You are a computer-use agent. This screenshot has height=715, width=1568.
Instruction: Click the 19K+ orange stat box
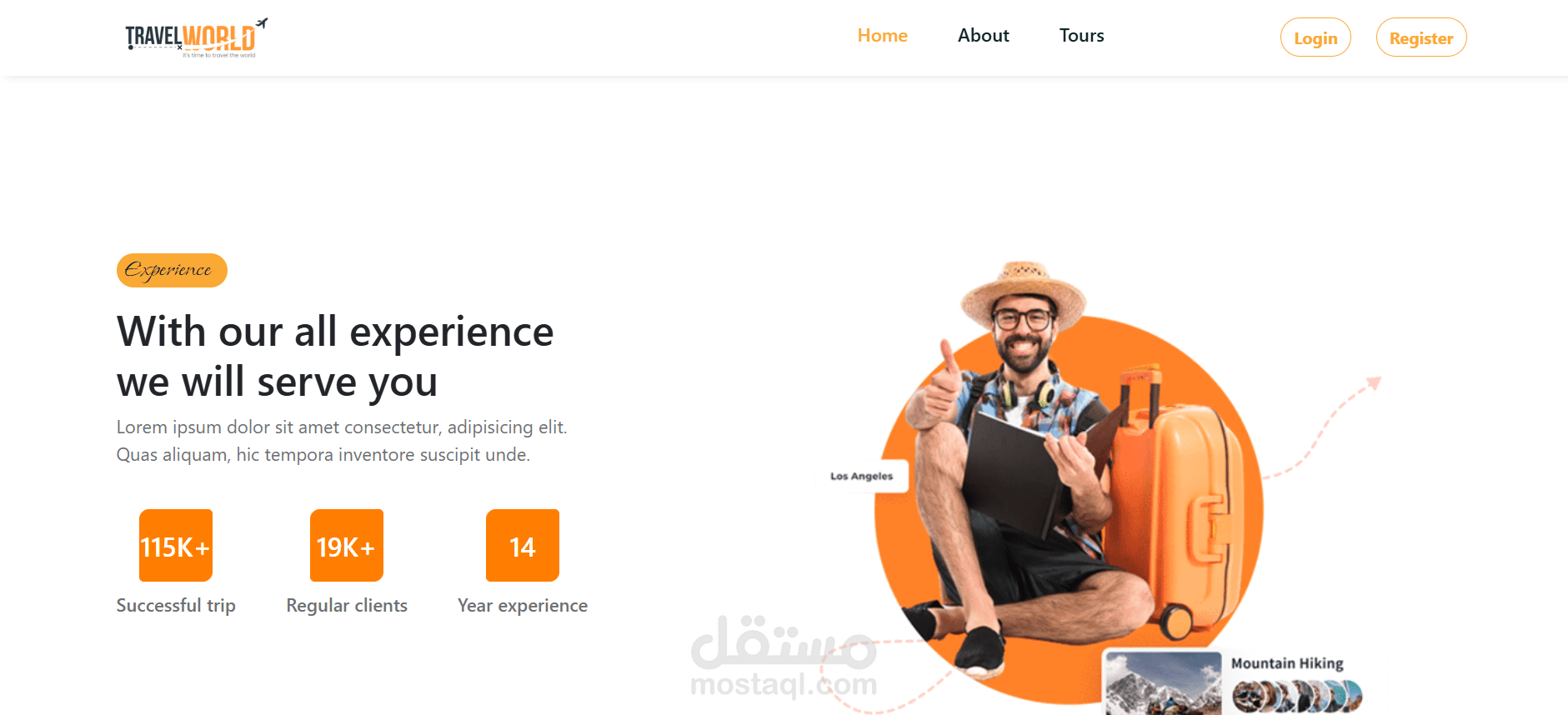[x=347, y=546]
